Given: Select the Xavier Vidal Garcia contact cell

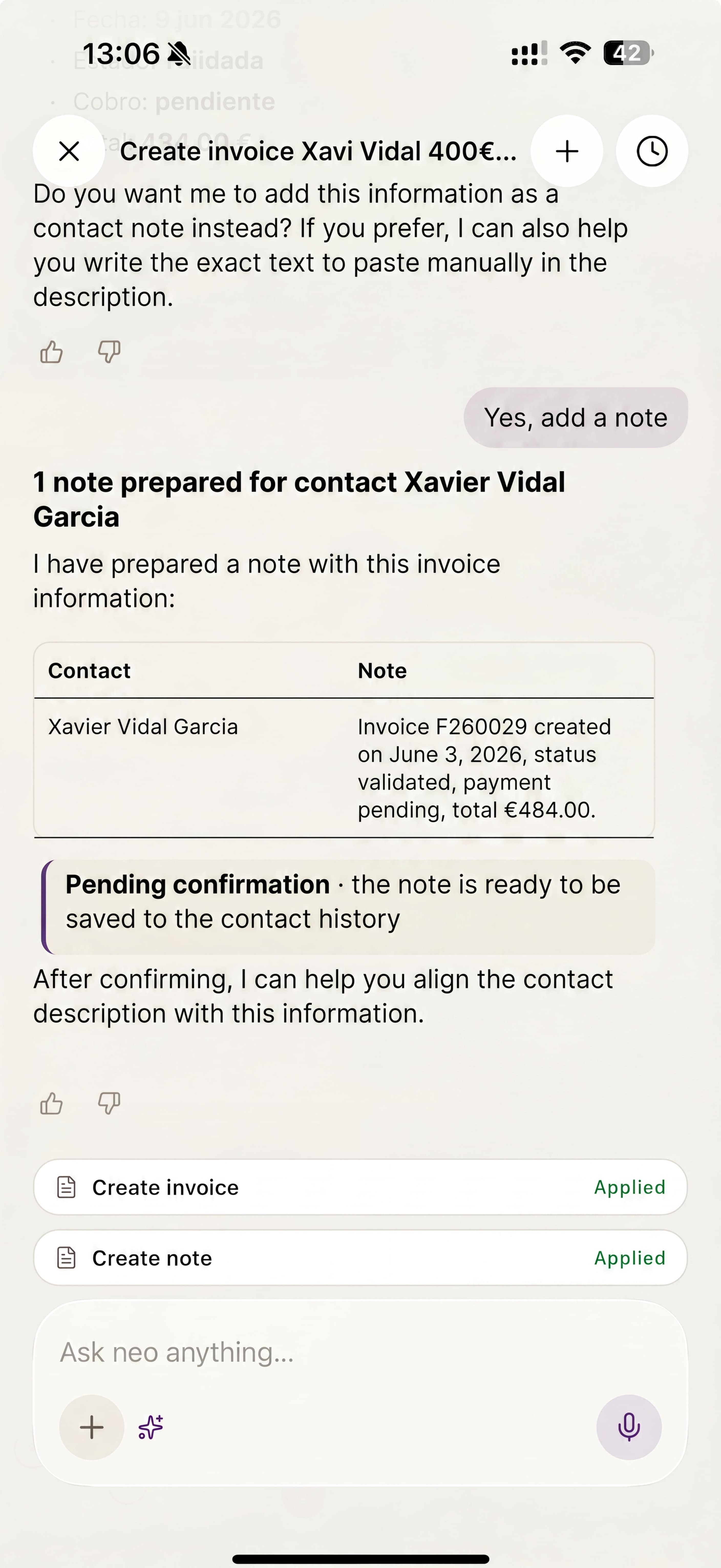Looking at the screenshot, I should (x=143, y=727).
